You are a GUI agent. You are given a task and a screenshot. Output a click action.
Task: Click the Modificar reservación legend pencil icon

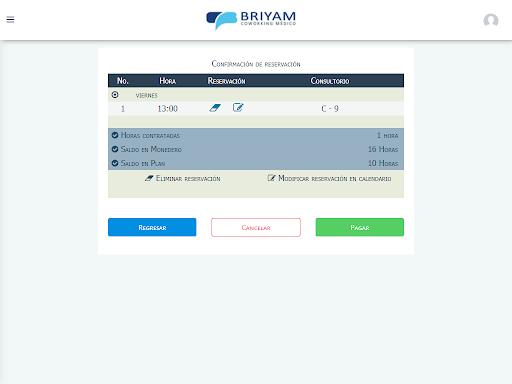(271, 178)
